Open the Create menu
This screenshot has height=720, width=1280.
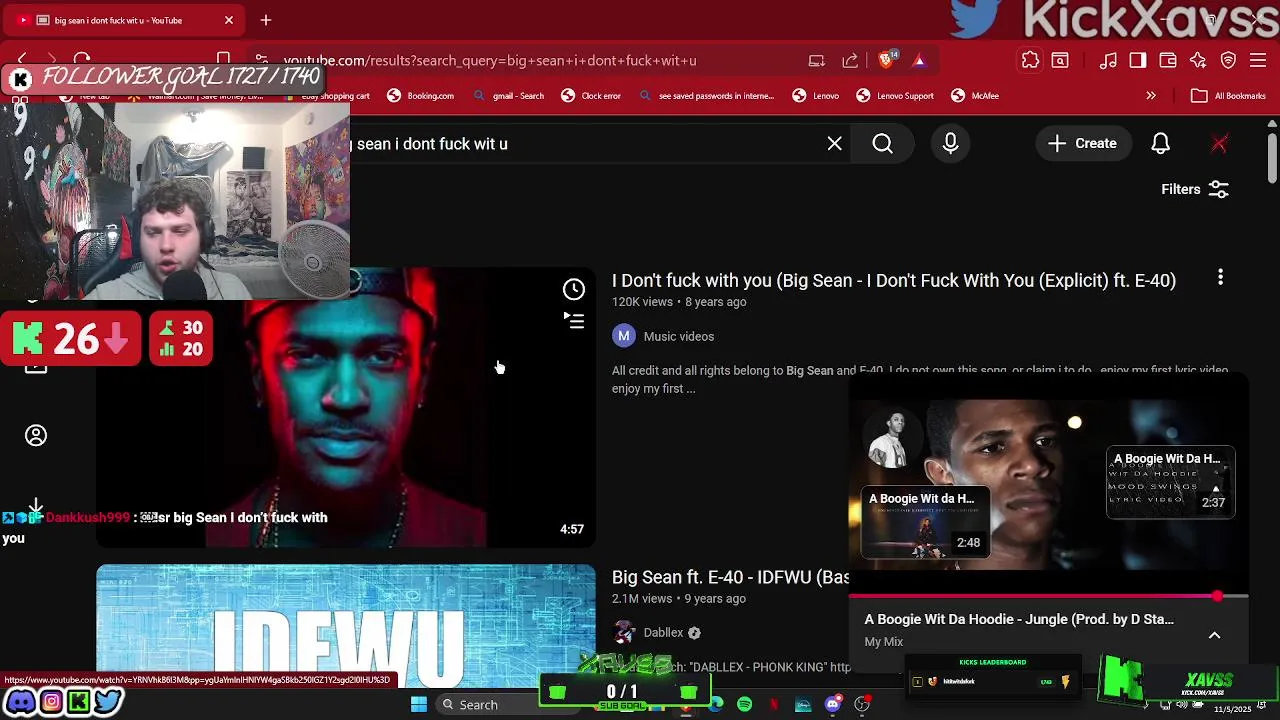[x=1083, y=143]
